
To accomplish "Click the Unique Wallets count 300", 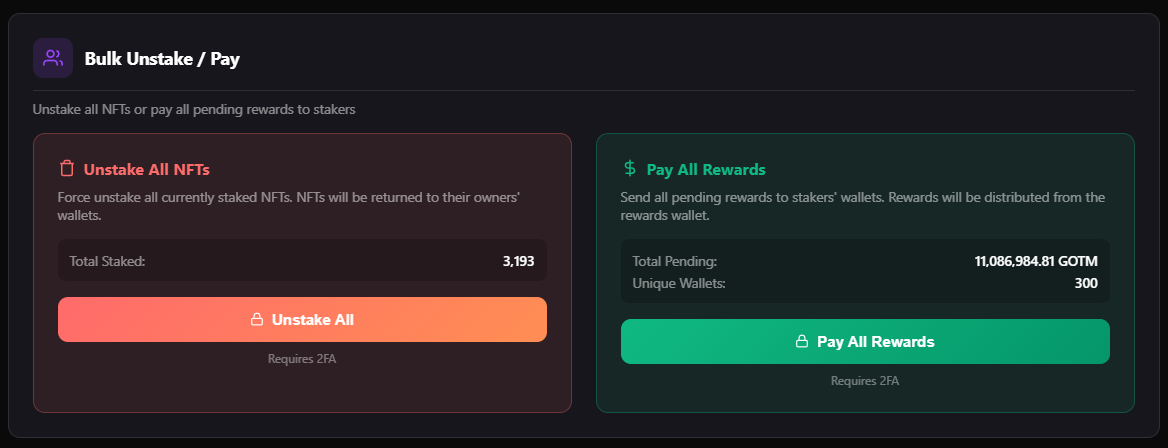I will pyautogui.click(x=1085, y=283).
